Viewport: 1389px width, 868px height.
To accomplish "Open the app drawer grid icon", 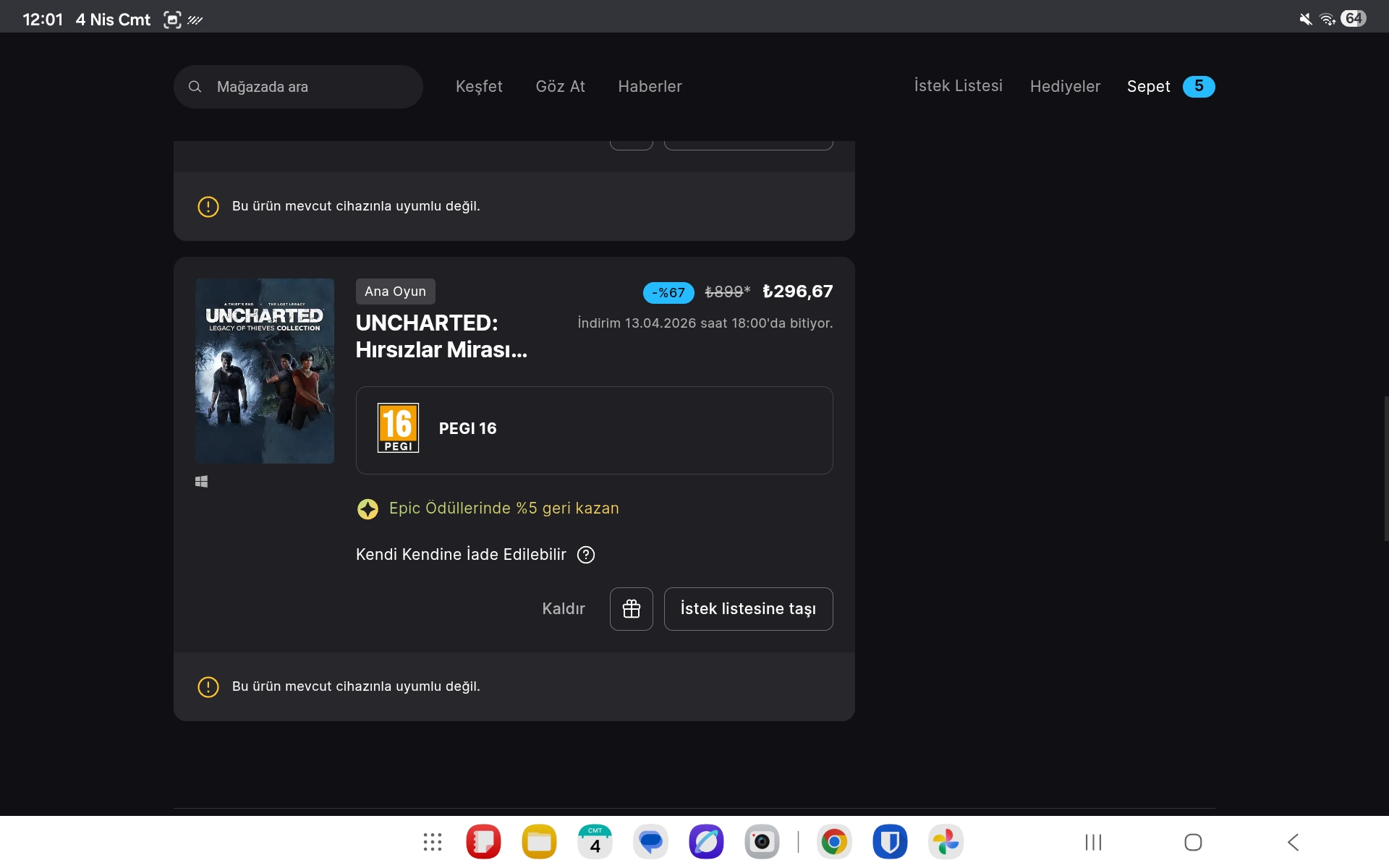I will [433, 842].
